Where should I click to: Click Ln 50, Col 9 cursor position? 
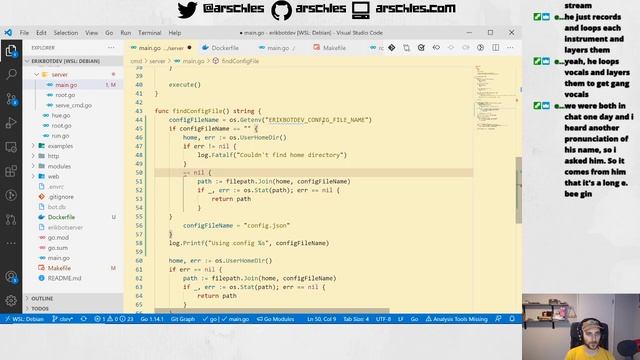point(321,319)
